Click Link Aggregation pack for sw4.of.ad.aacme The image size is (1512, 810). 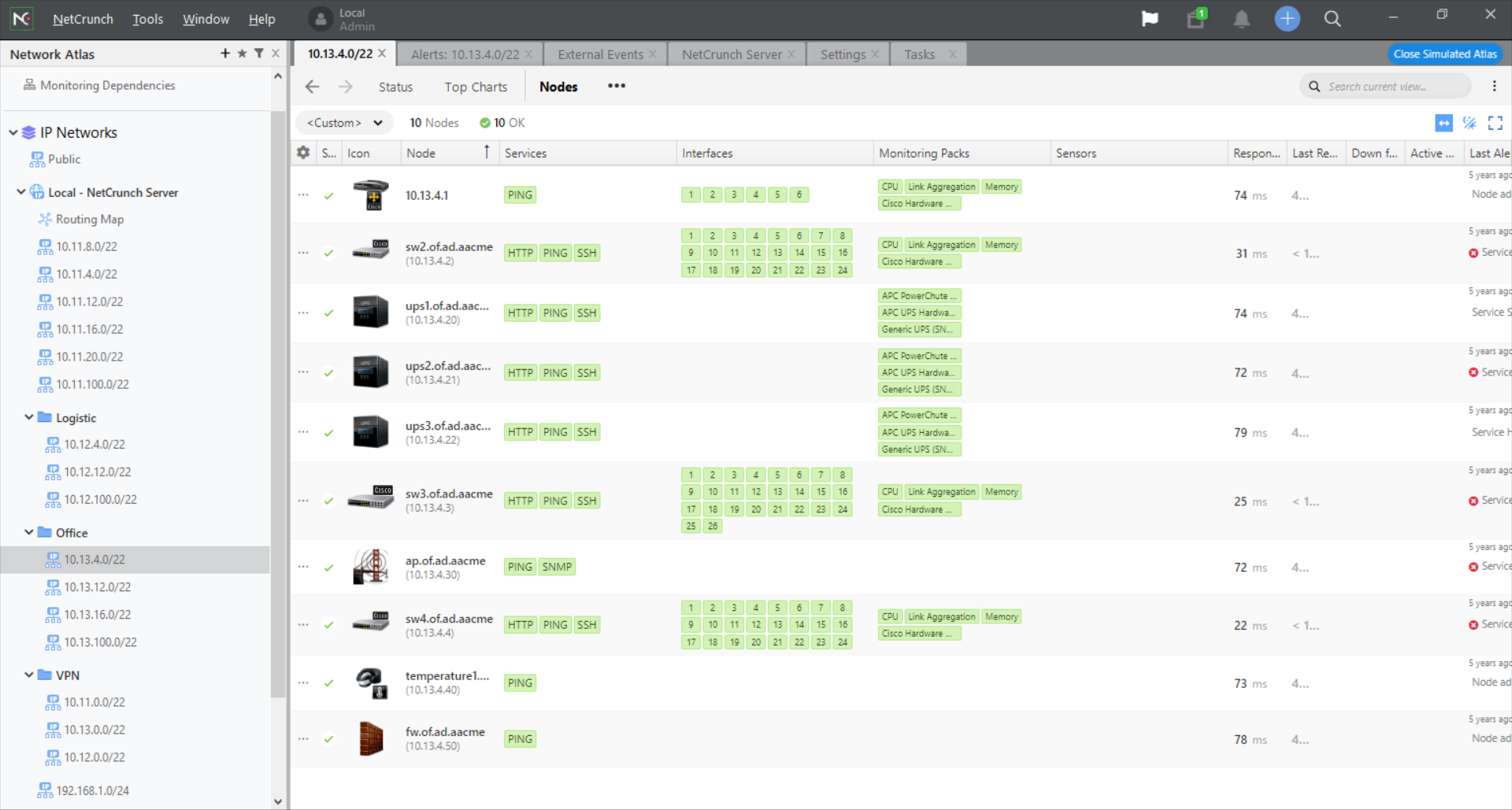tap(941, 616)
